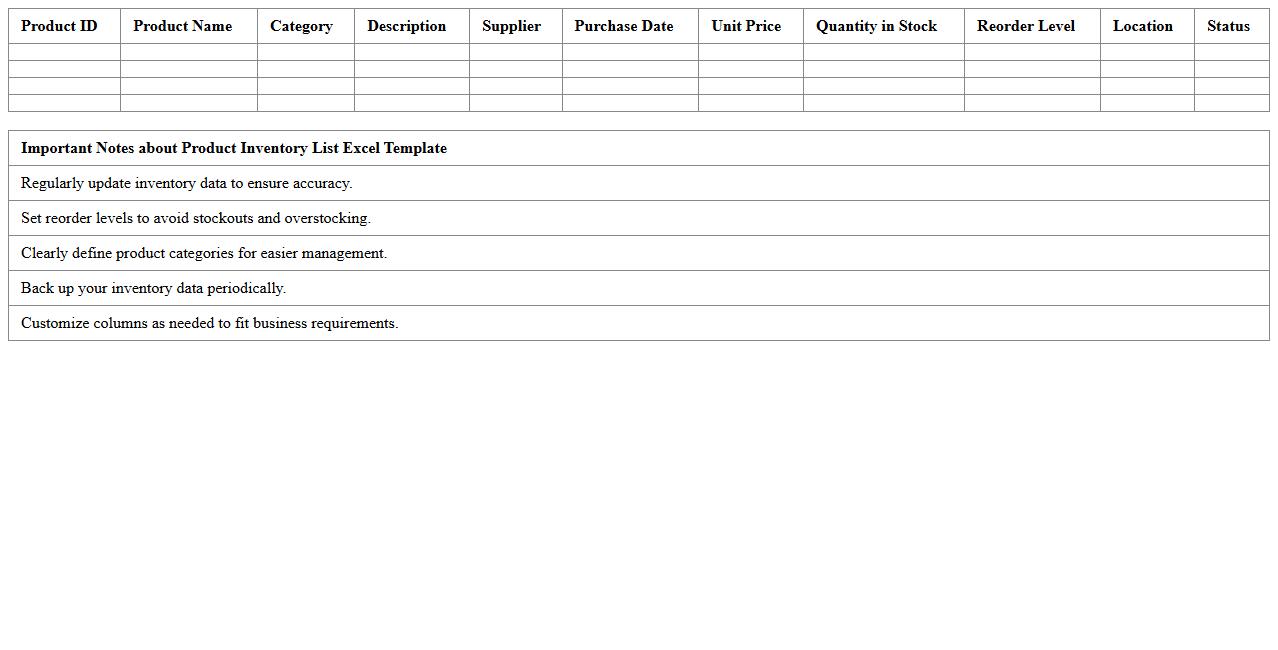This screenshot has height=650, width=1278.
Task: Click the Unit Price header
Action: coord(746,26)
